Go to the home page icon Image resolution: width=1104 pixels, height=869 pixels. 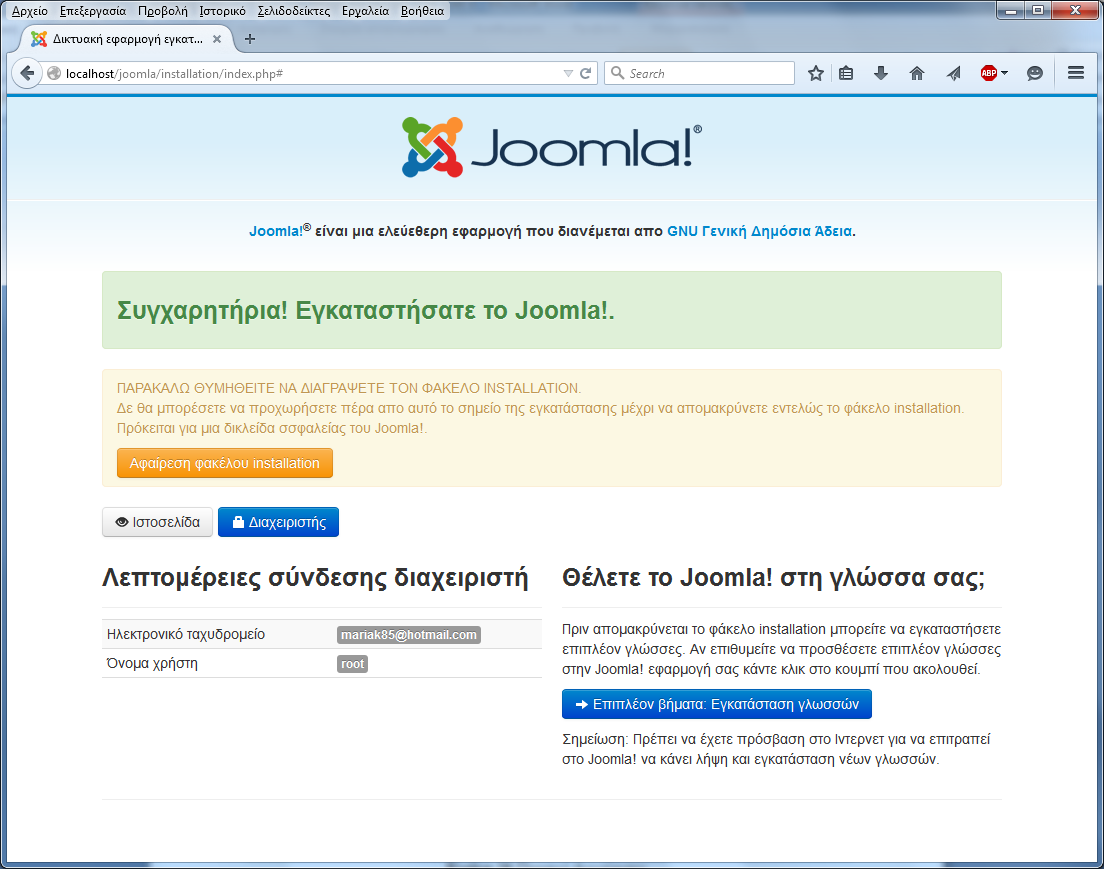point(917,73)
